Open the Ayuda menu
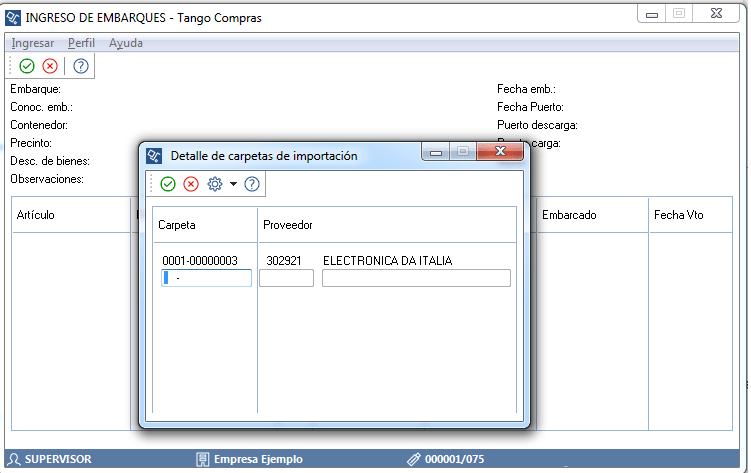751x473 pixels. click(126, 43)
